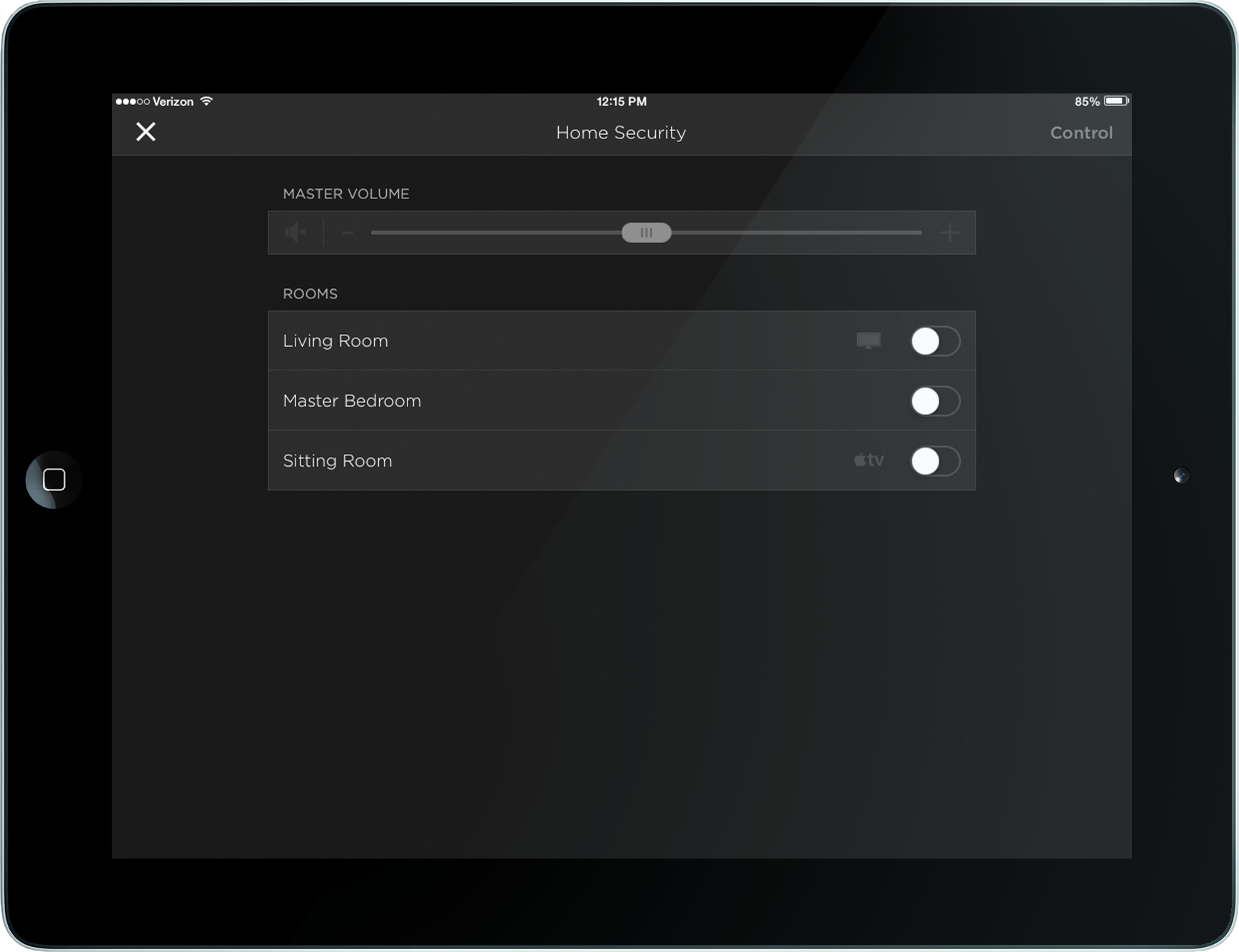Click the master volume slider handle
This screenshot has width=1239, height=952.
(x=646, y=233)
